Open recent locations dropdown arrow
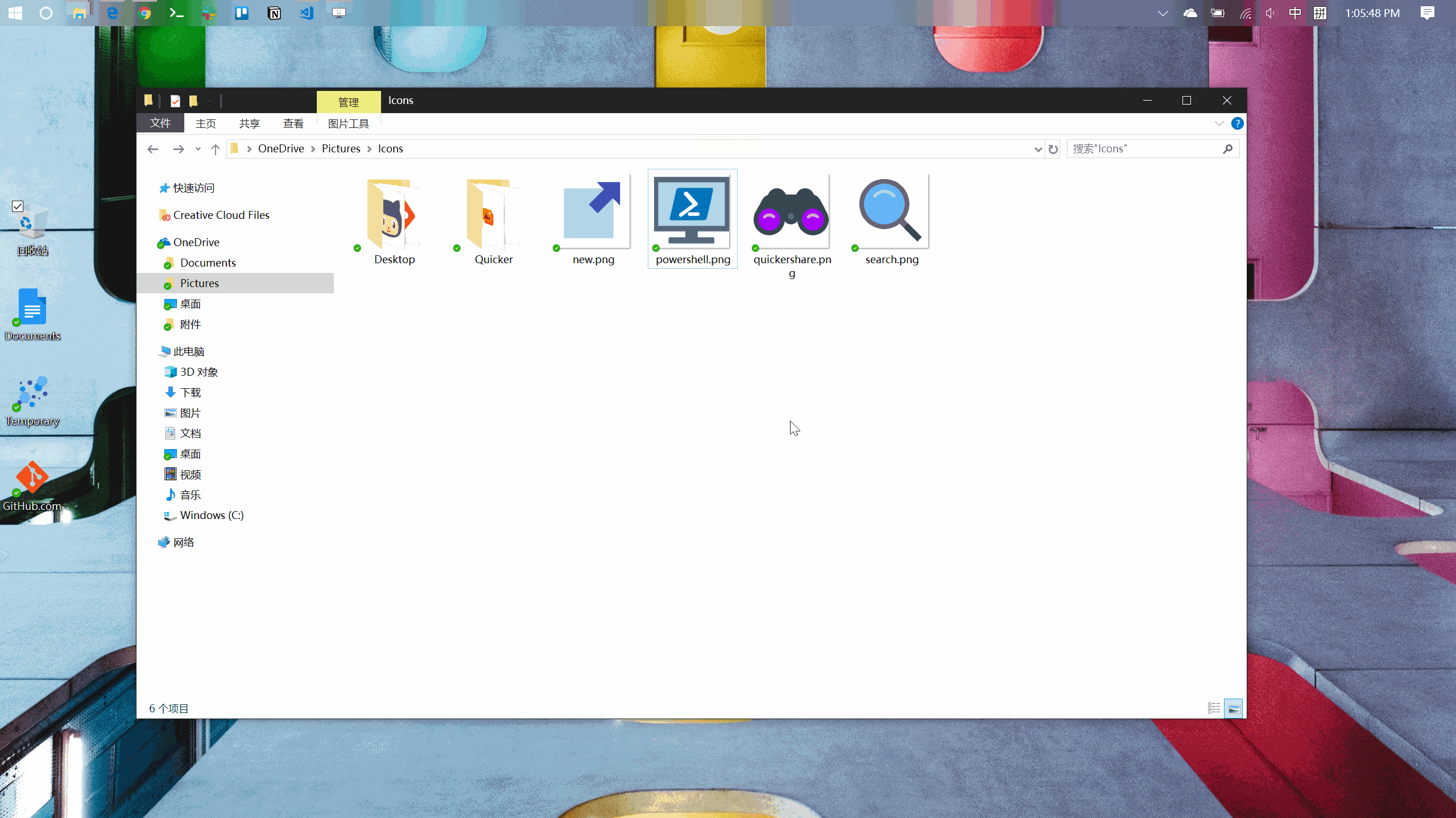The height and width of the screenshot is (818, 1456). pos(198,149)
